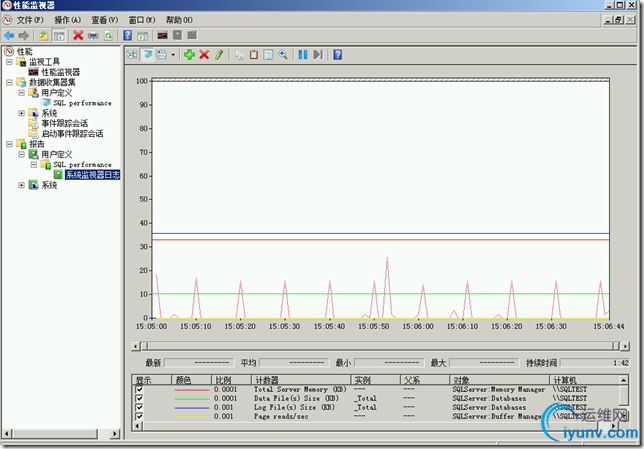Click red color line of Total Server Memory
644x449 pixels.
tap(192, 389)
